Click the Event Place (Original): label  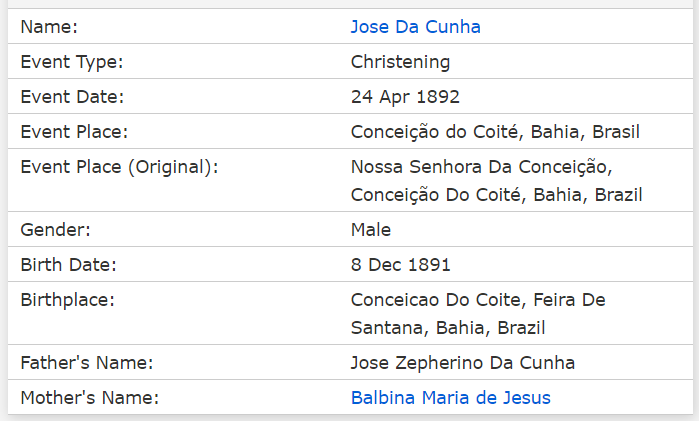119,167
